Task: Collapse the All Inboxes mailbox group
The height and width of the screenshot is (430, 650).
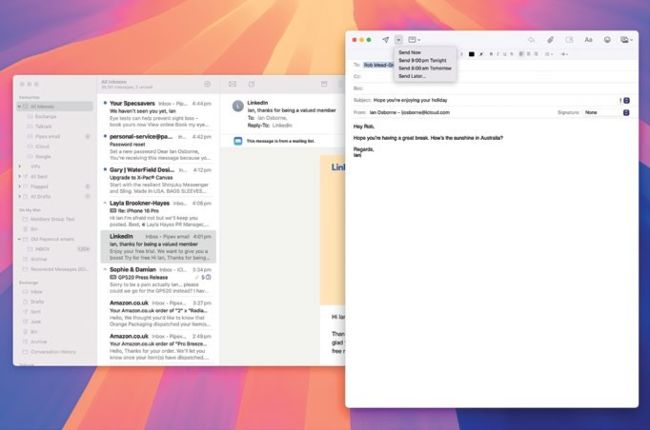Action: click(x=20, y=106)
